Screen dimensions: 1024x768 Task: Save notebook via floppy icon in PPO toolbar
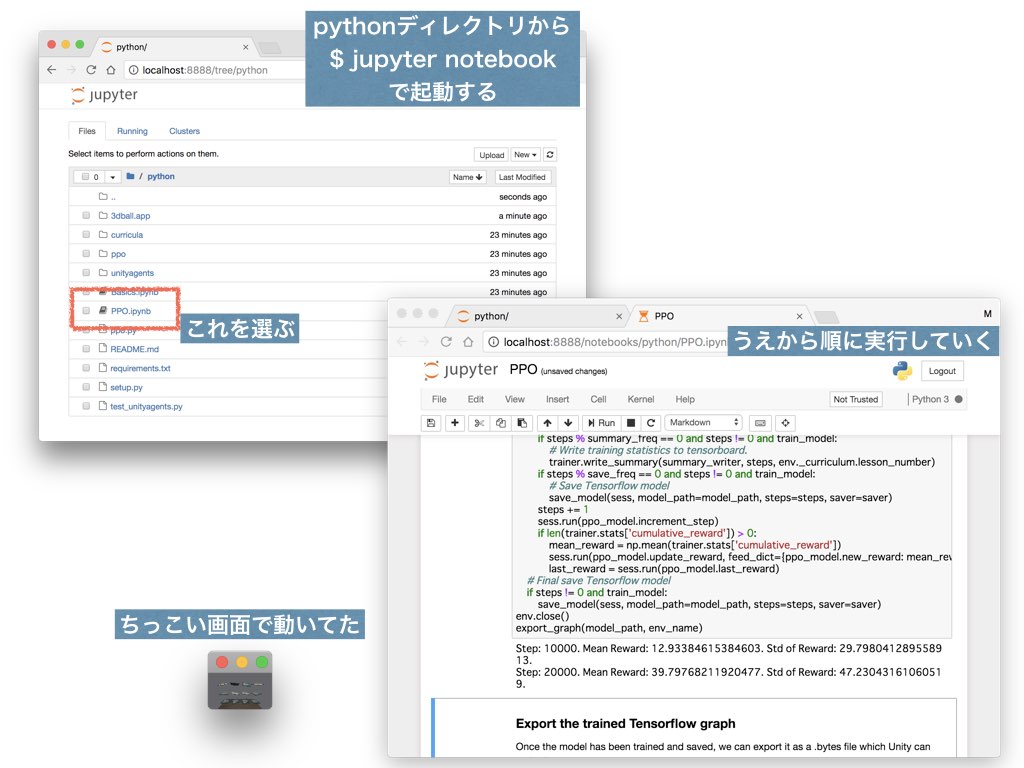pyautogui.click(x=431, y=423)
